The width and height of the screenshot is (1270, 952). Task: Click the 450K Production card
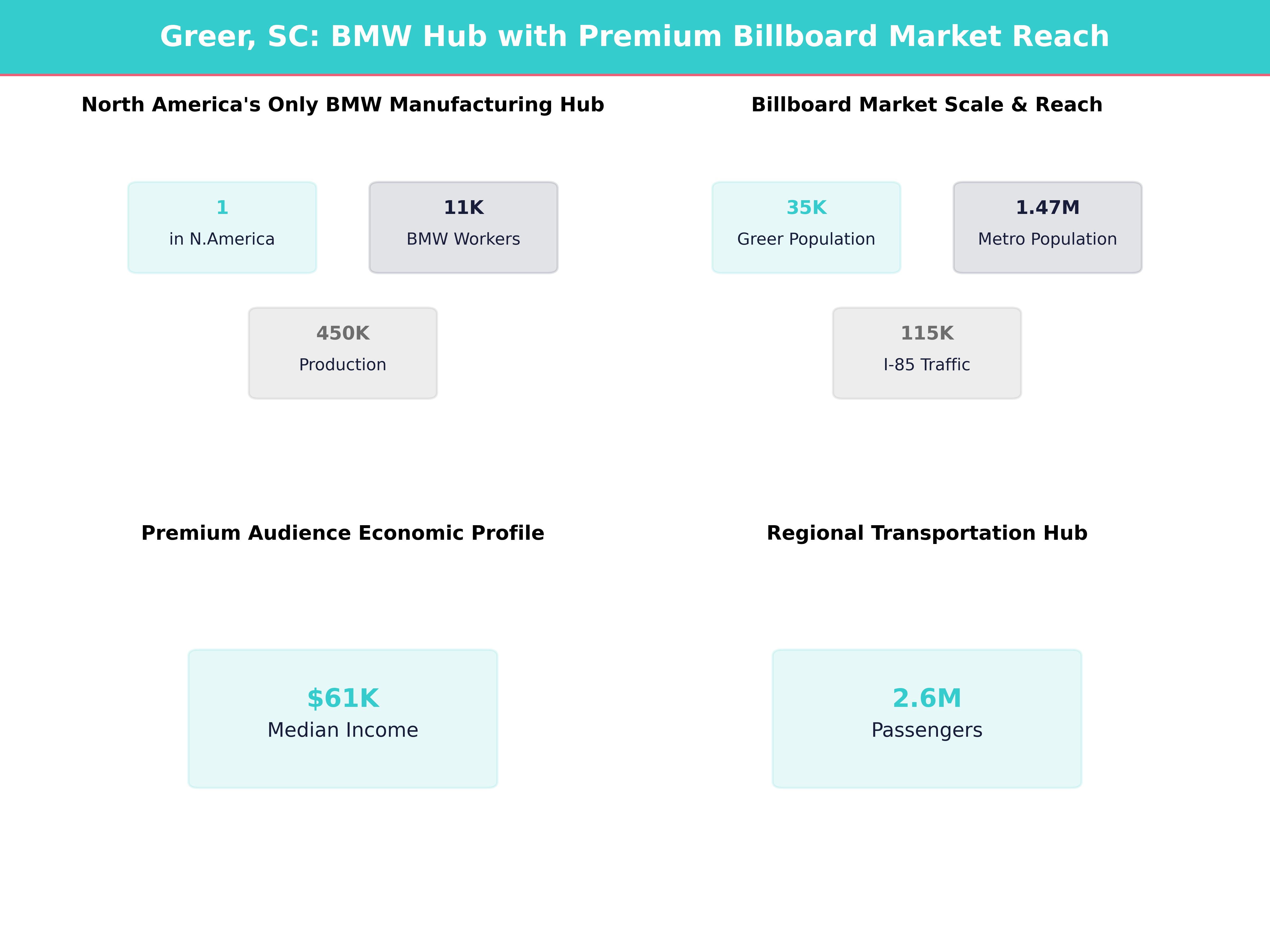(343, 353)
